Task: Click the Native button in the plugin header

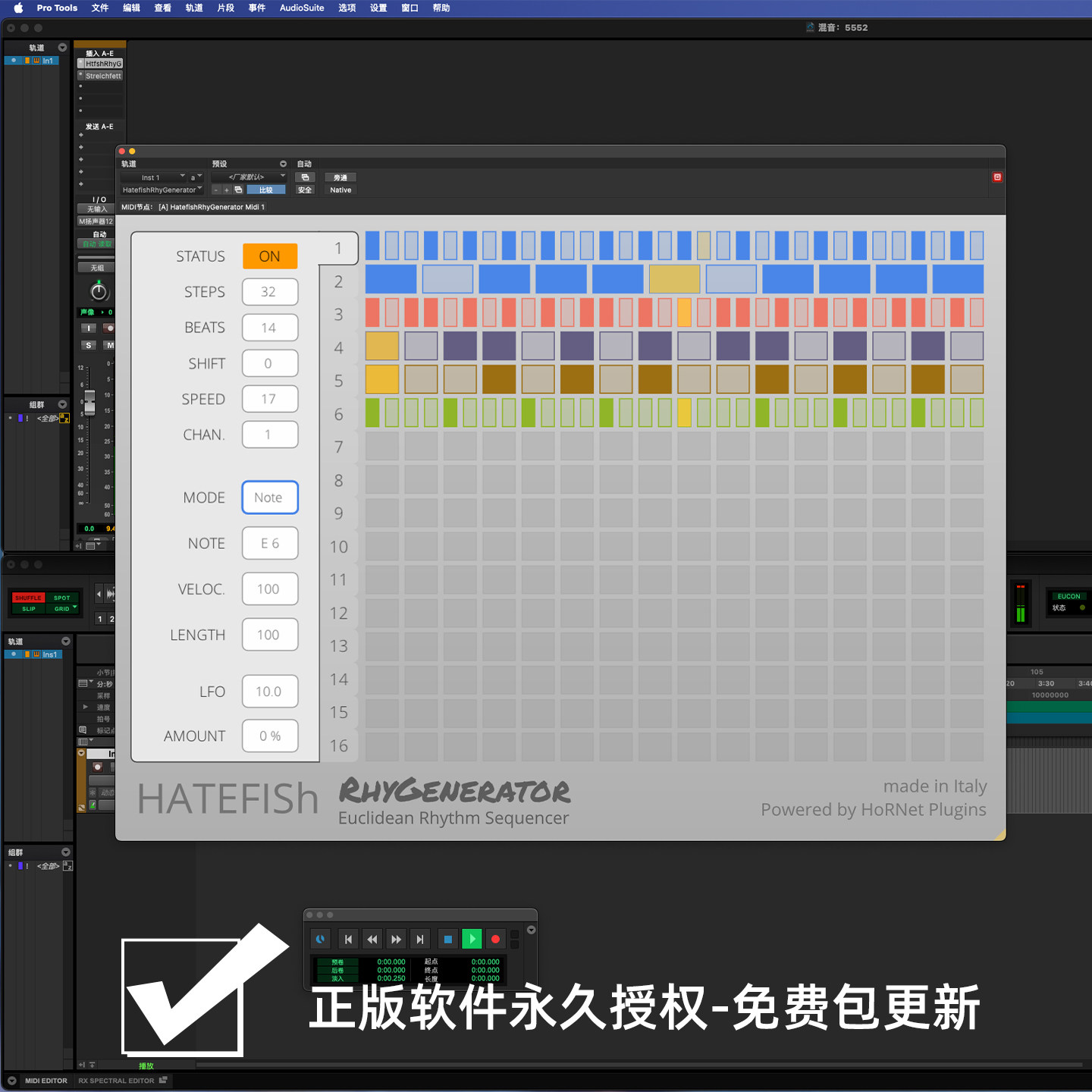Action: click(340, 190)
